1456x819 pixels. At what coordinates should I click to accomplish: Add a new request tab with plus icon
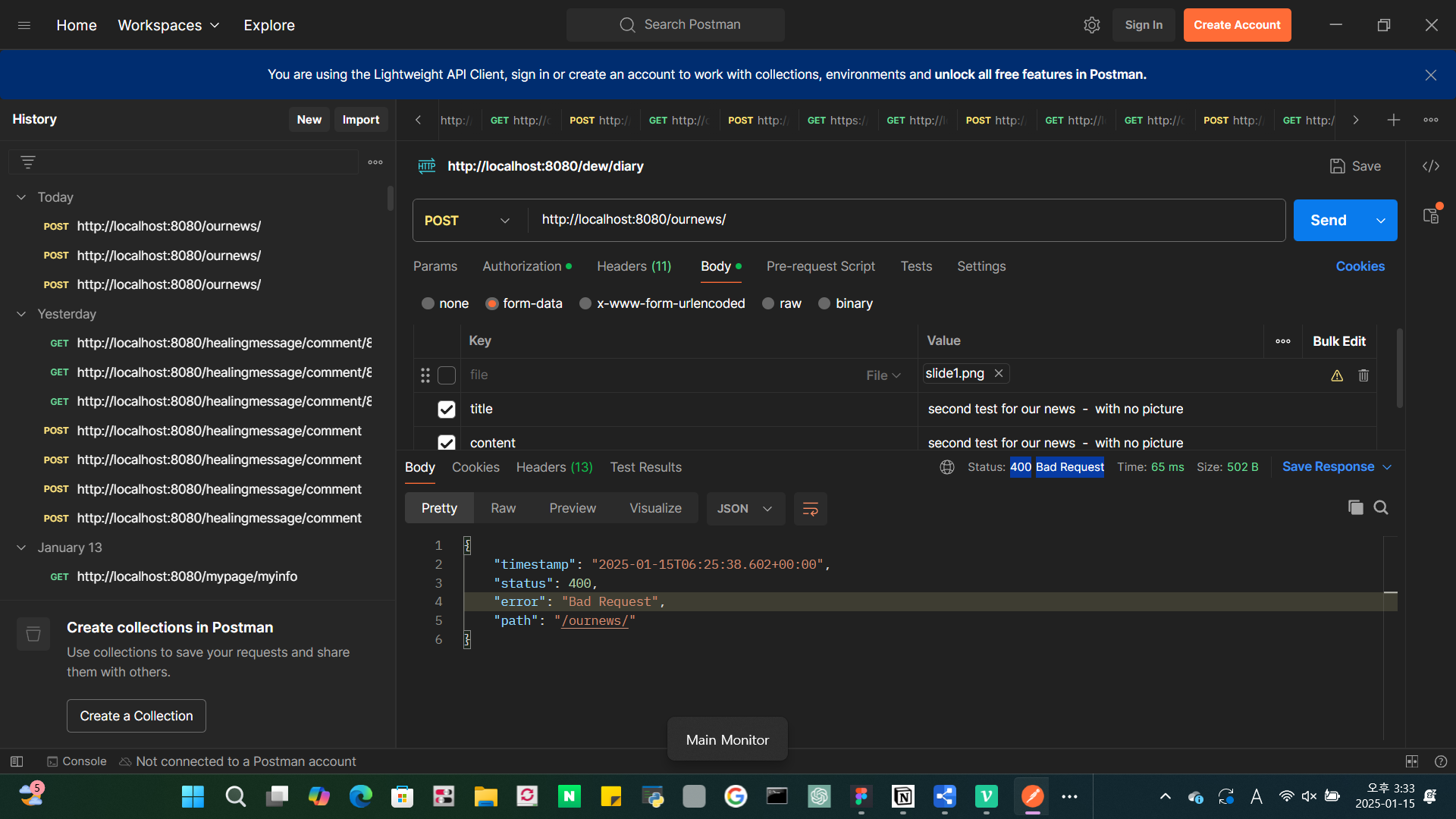pos(1393,120)
